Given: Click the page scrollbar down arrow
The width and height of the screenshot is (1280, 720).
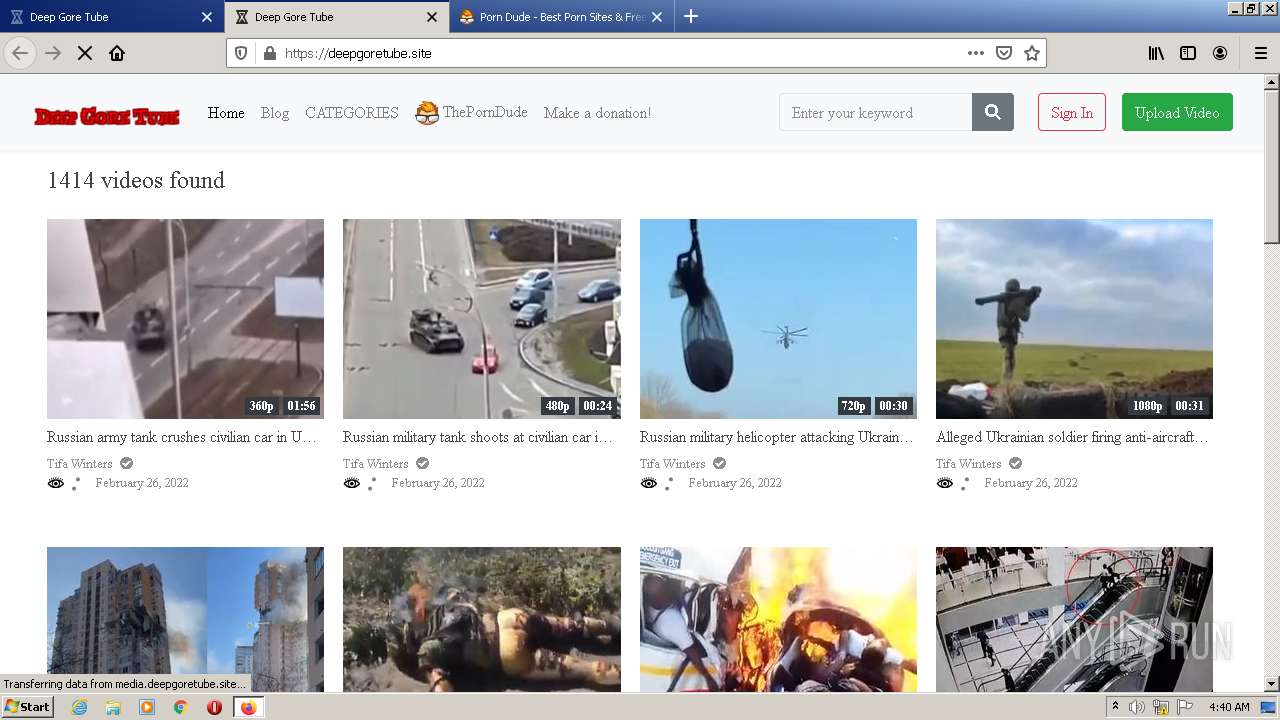Looking at the screenshot, I should (x=1272, y=684).
